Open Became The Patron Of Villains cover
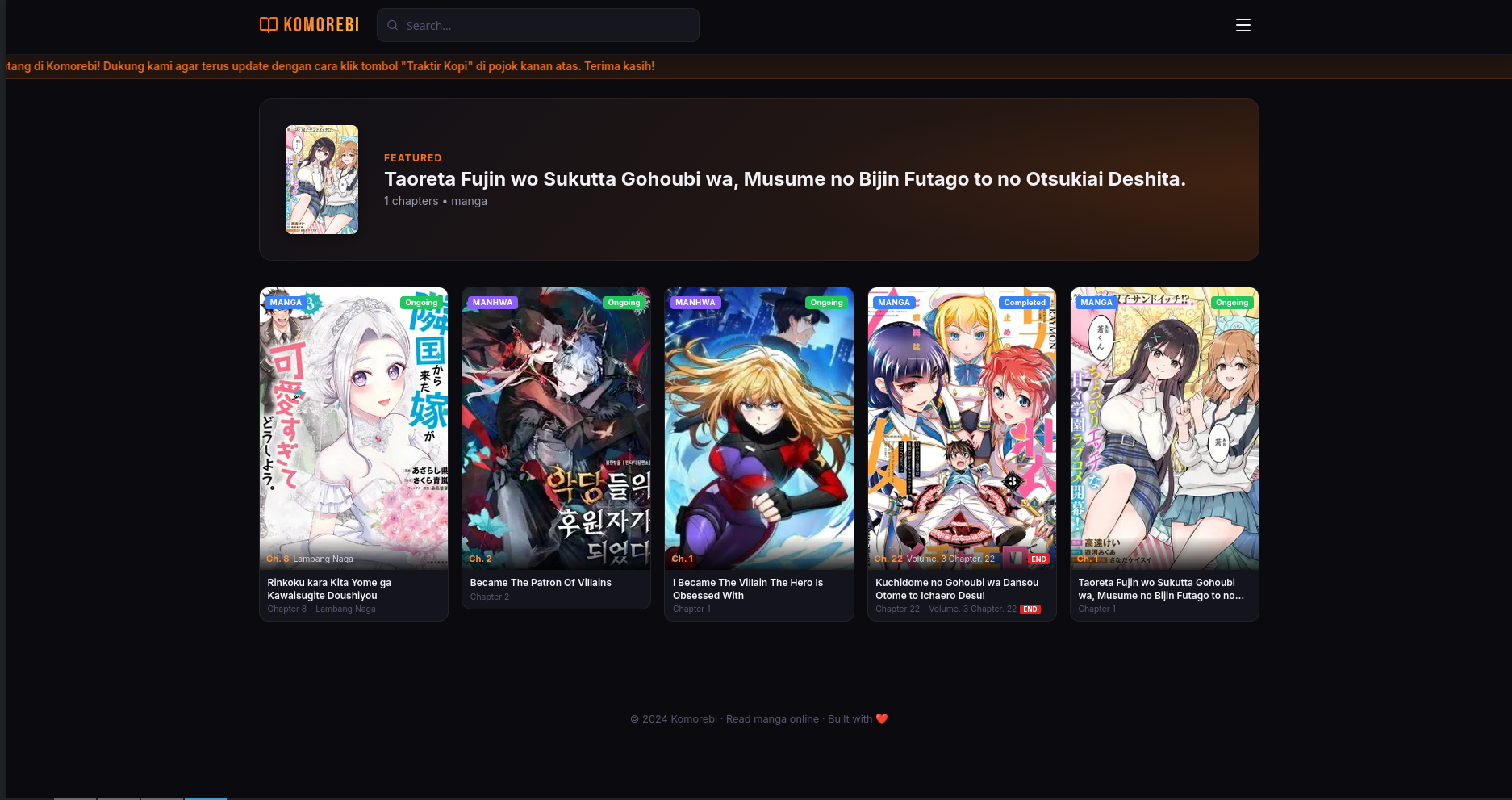This screenshot has height=800, width=1512. coord(556,429)
